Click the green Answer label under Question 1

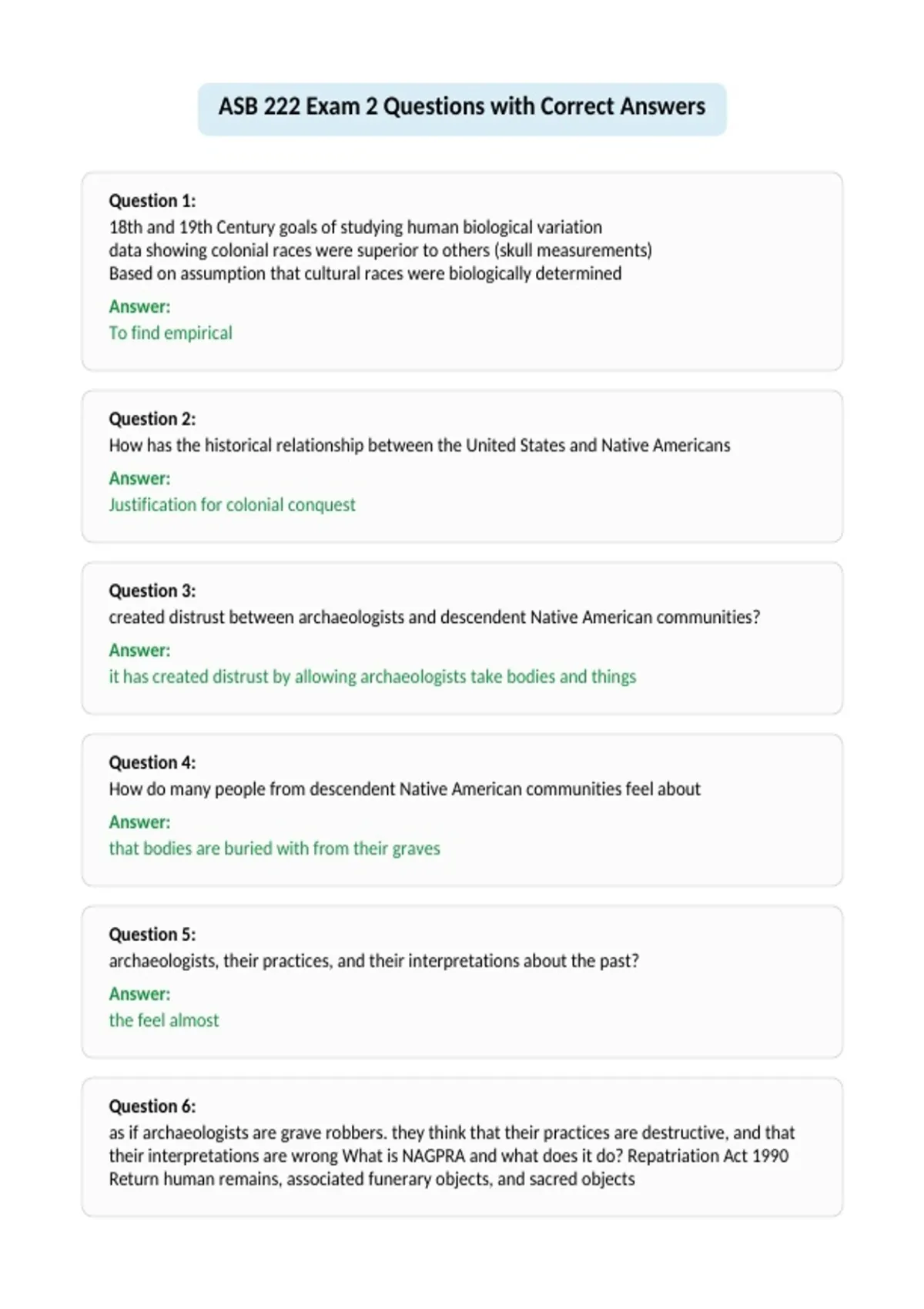139,306
